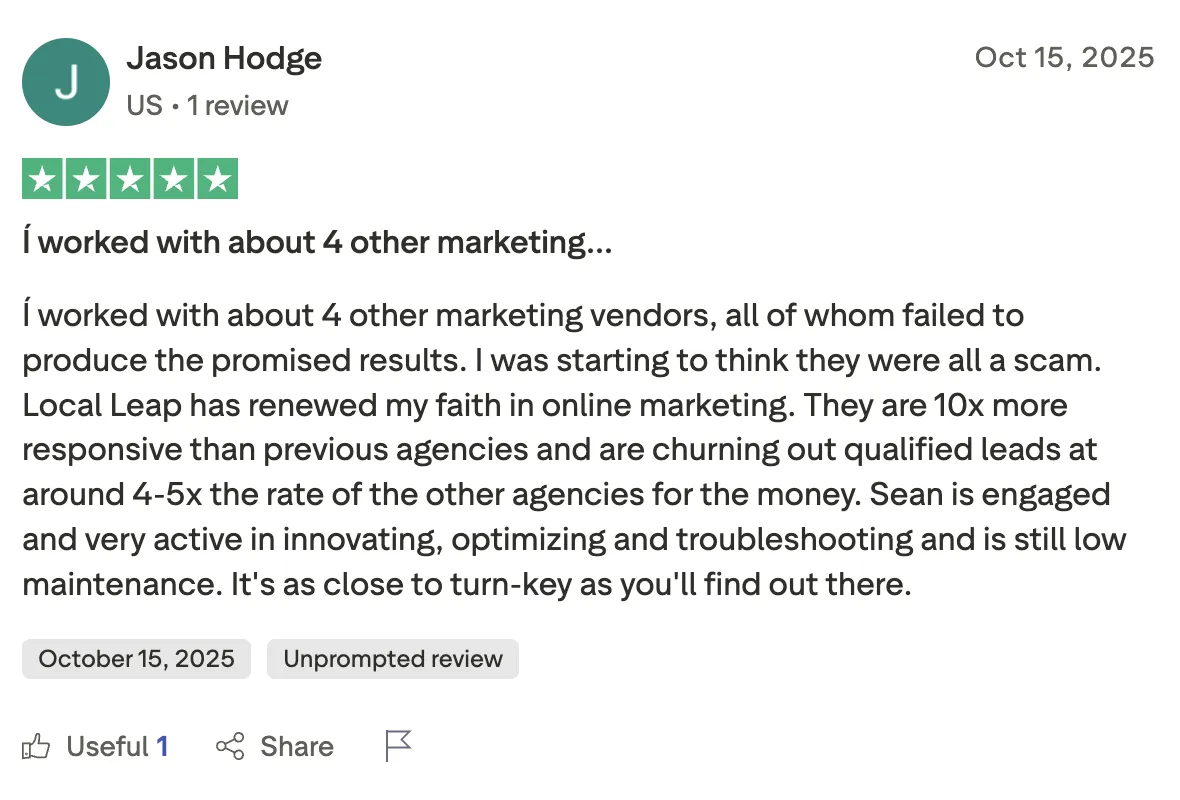Screen dimensions: 1180x800
Task: Click the first green rating star
Action: [x=43, y=179]
